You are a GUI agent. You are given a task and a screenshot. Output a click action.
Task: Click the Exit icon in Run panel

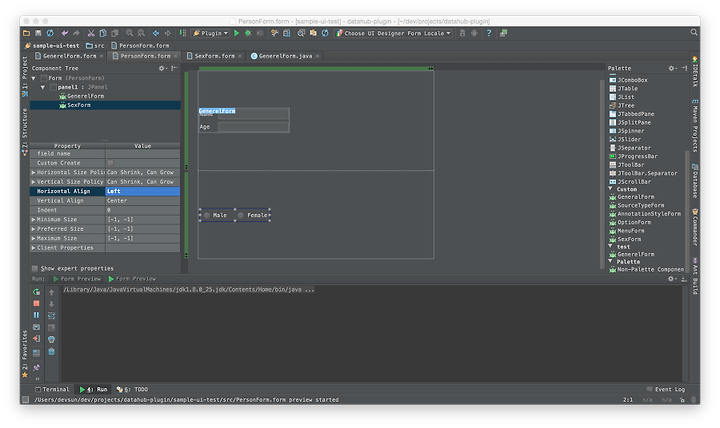pyautogui.click(x=36, y=338)
